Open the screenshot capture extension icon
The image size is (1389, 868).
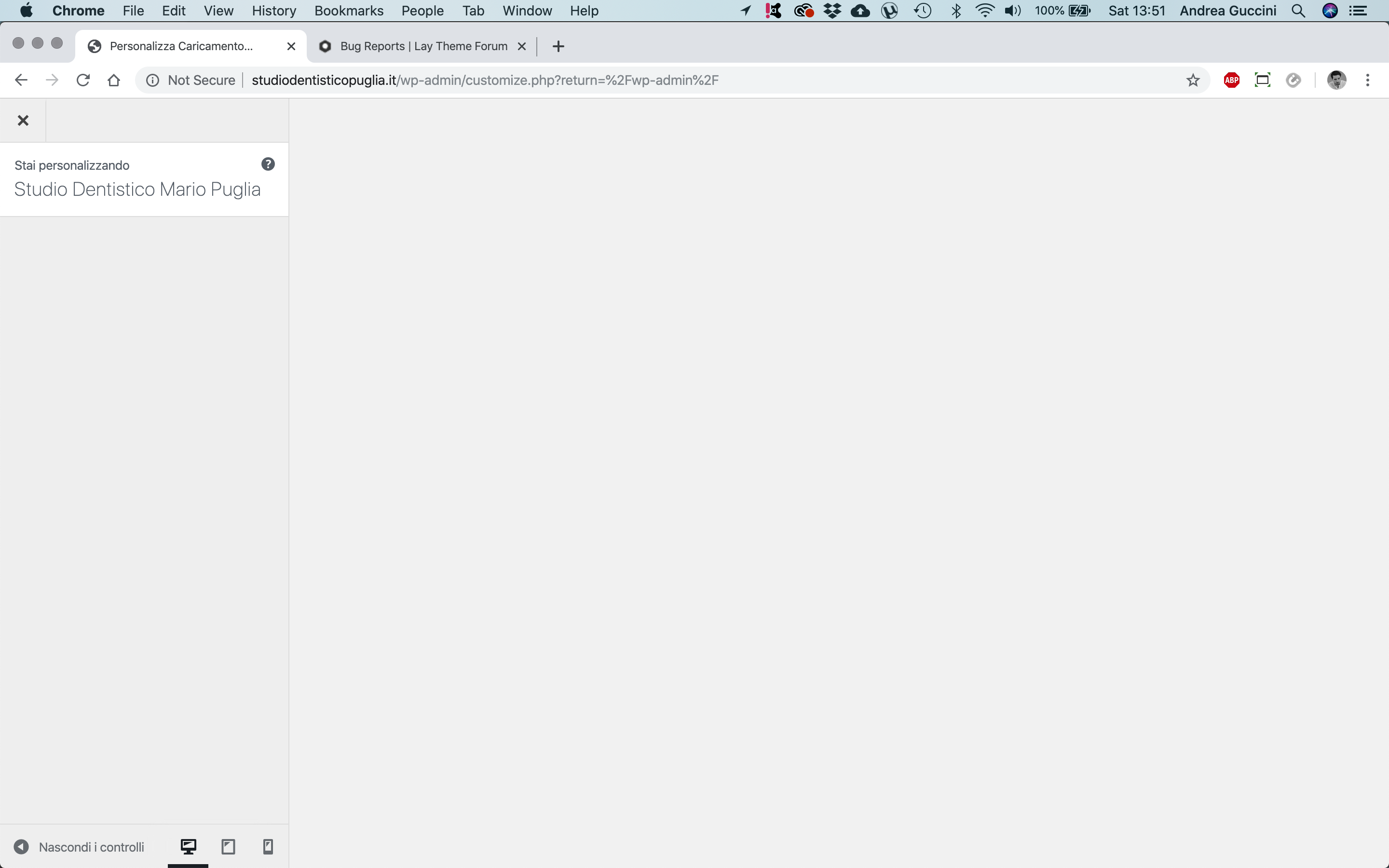[x=1262, y=81]
